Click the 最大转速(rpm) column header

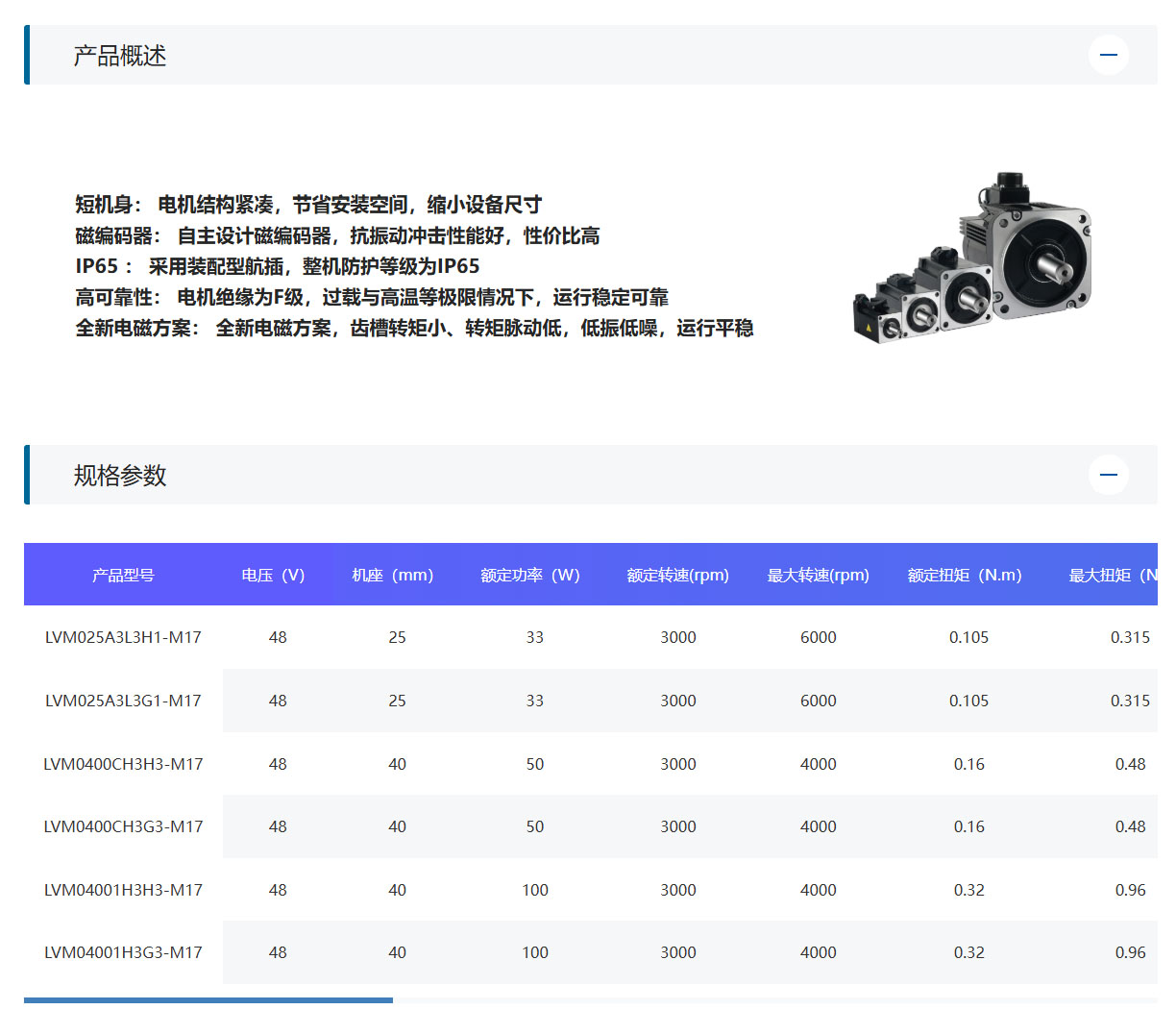coord(818,575)
